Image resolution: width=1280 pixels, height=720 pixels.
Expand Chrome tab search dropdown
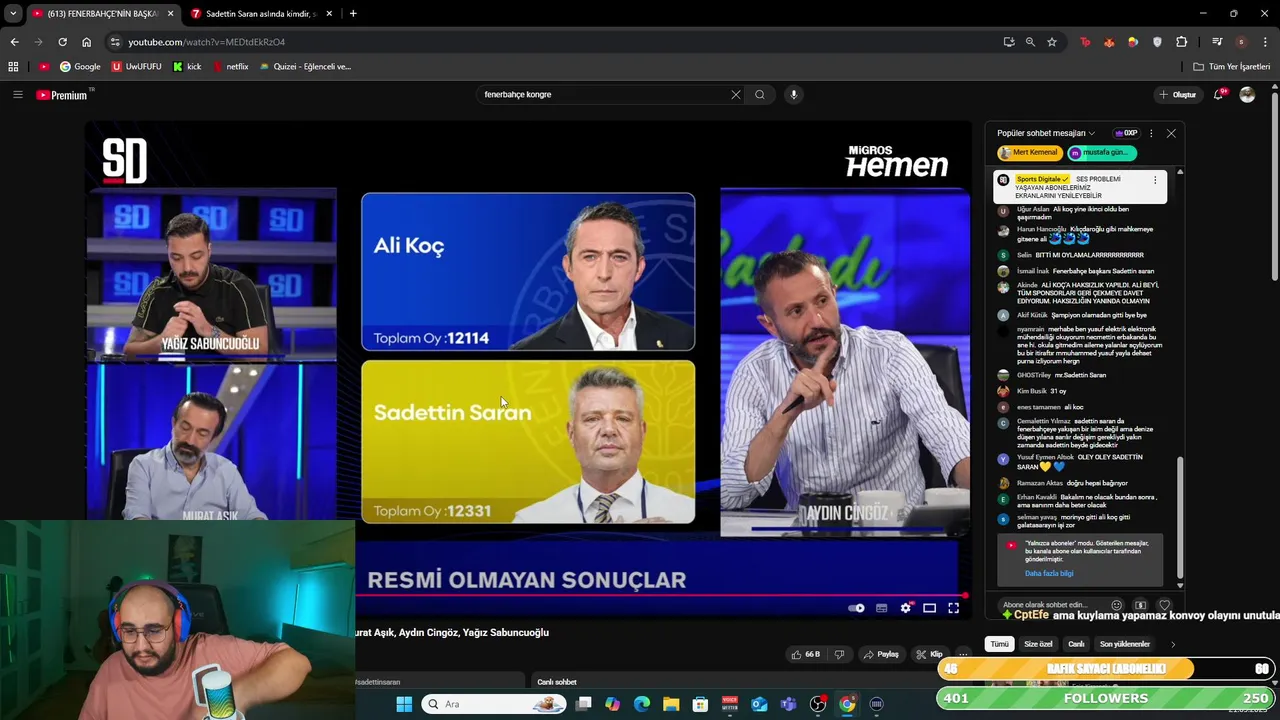coord(13,14)
